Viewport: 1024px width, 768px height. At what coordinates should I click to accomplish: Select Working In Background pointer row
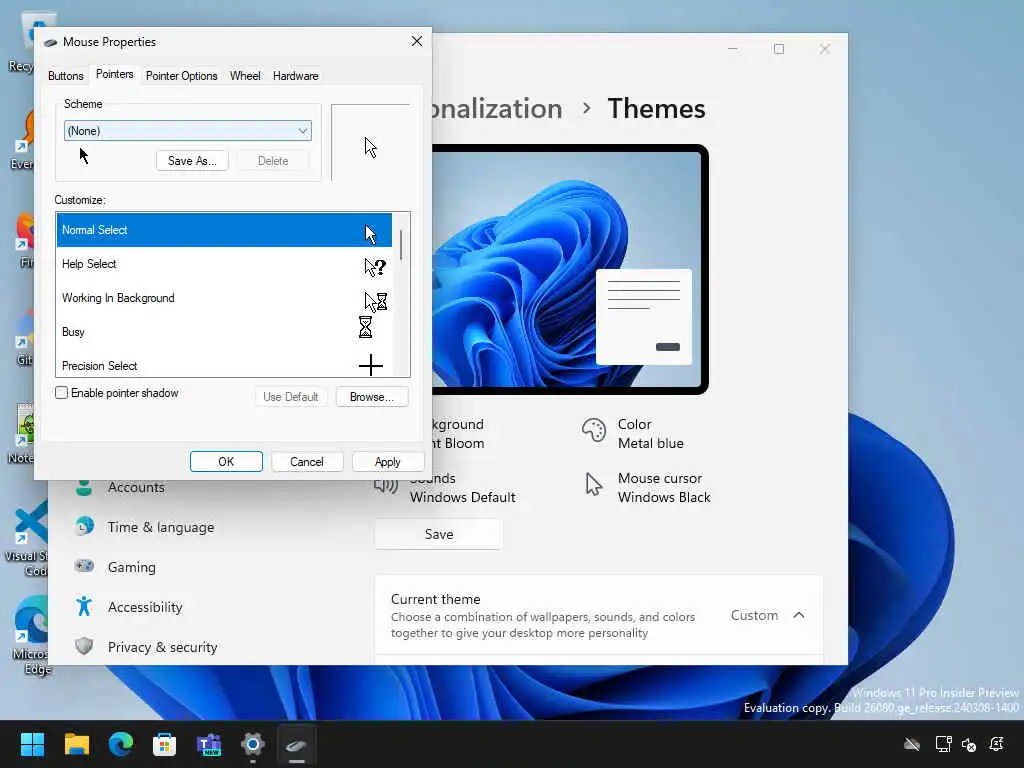click(224, 298)
